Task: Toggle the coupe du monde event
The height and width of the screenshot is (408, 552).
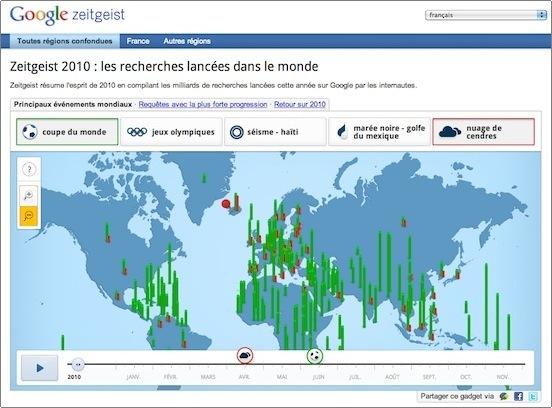Action: 67,132
